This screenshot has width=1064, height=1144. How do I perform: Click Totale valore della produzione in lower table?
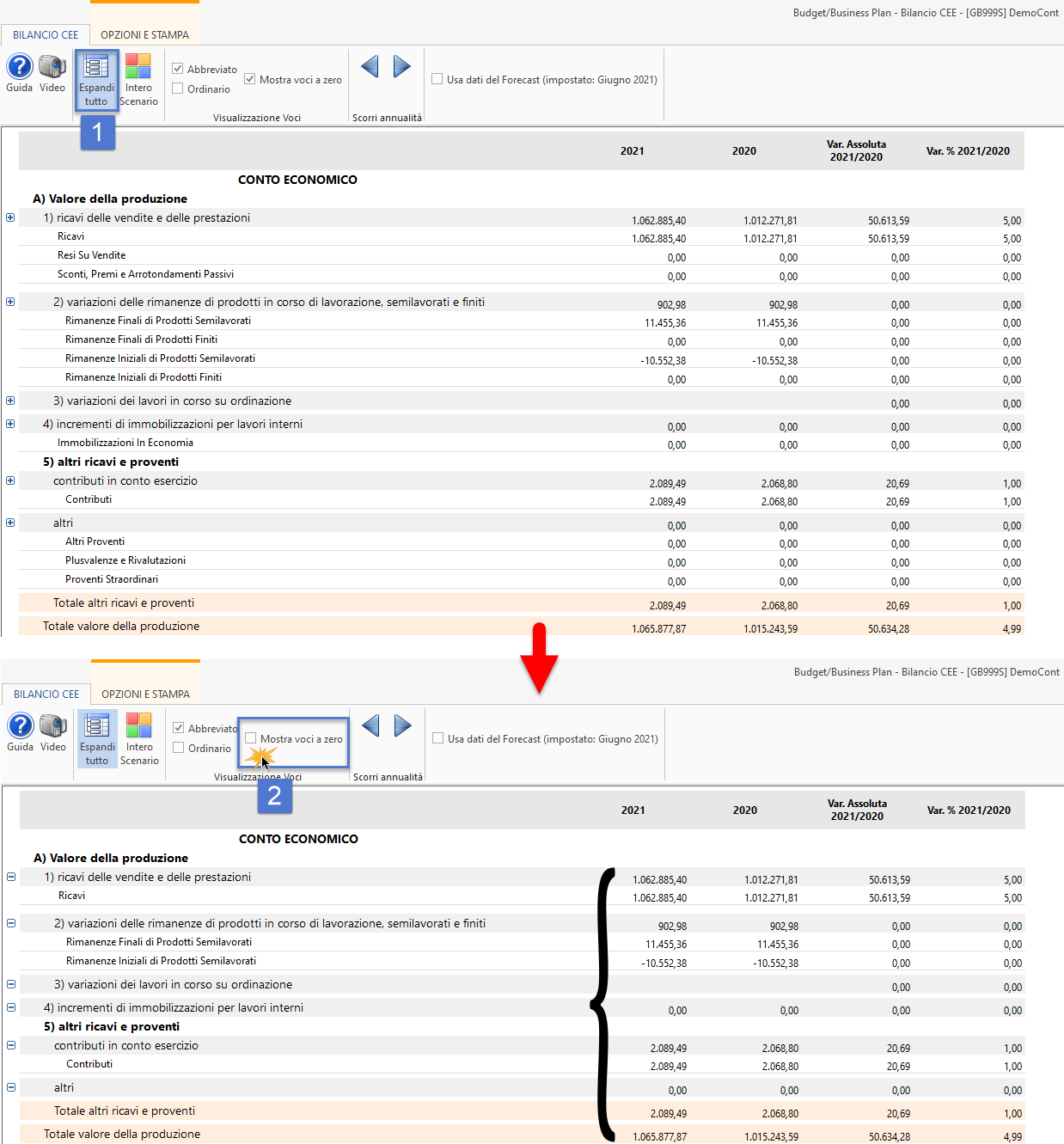(x=523, y=1134)
